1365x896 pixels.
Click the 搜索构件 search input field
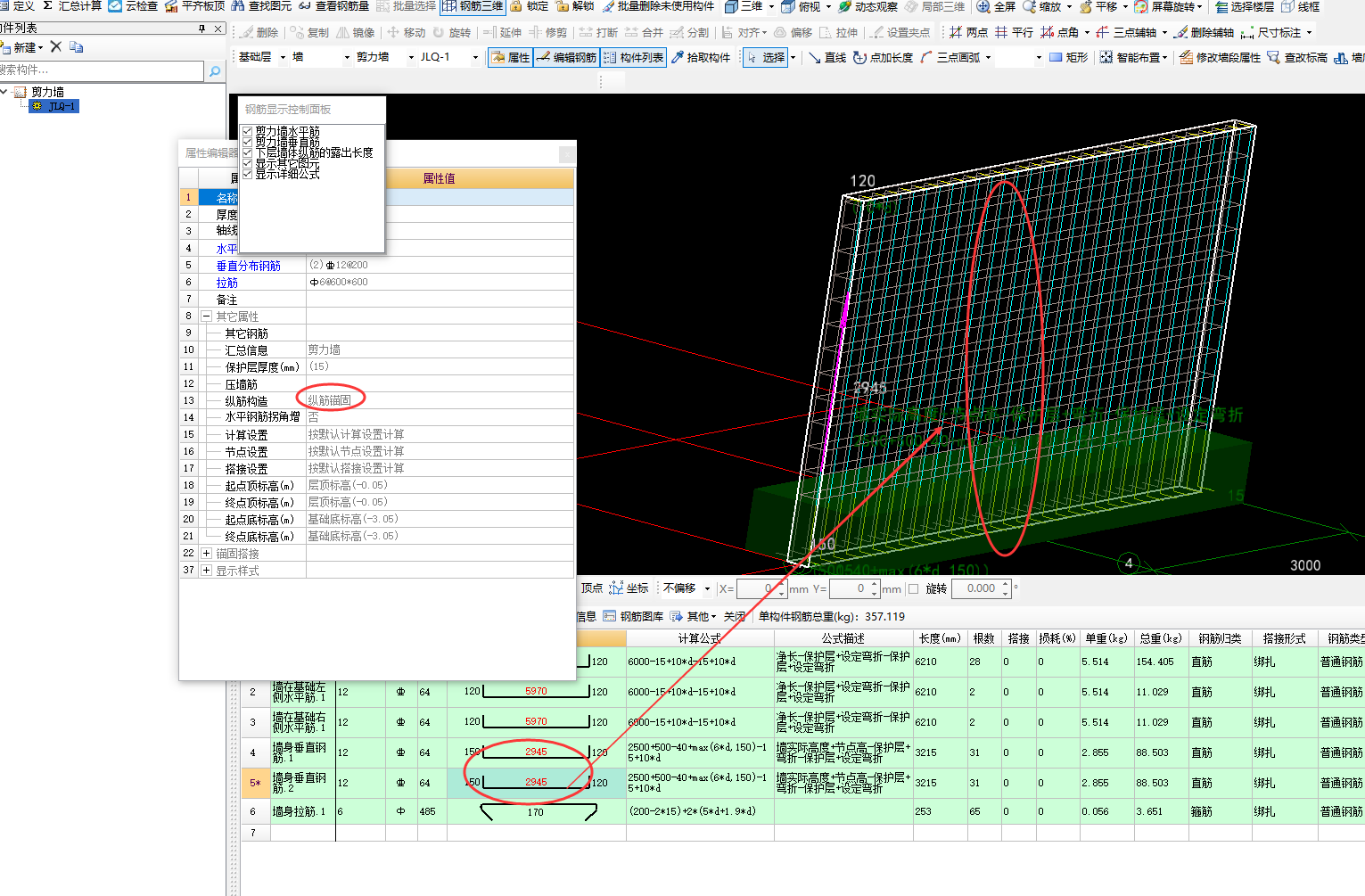pyautogui.click(x=102, y=70)
